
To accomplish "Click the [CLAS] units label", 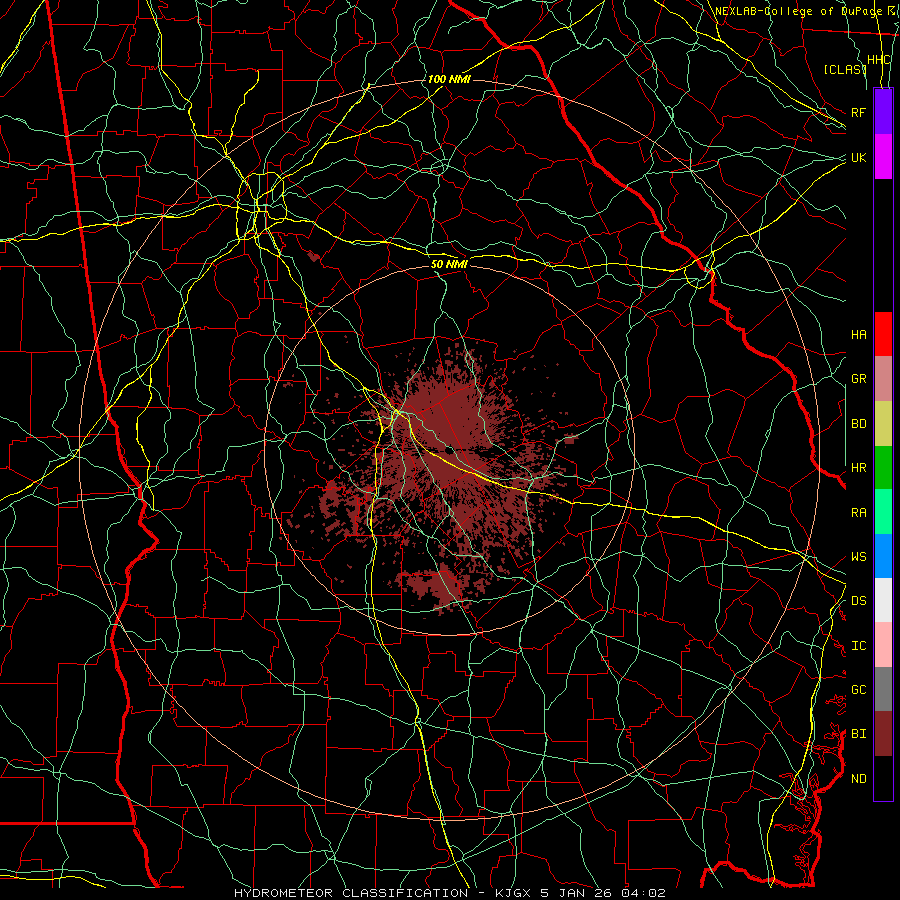I will tap(845, 69).
